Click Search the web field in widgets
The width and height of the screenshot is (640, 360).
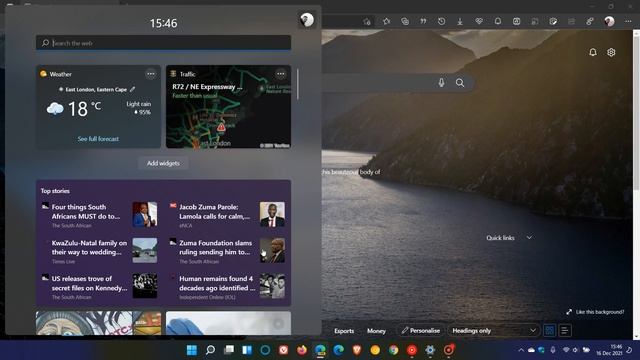(x=163, y=43)
